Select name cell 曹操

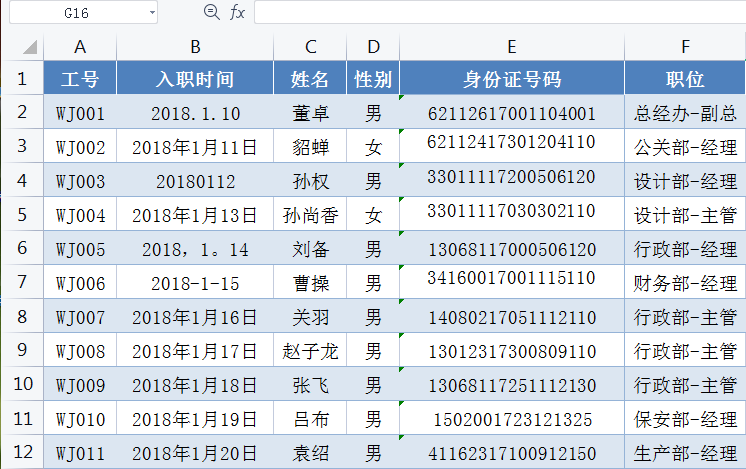click(310, 282)
